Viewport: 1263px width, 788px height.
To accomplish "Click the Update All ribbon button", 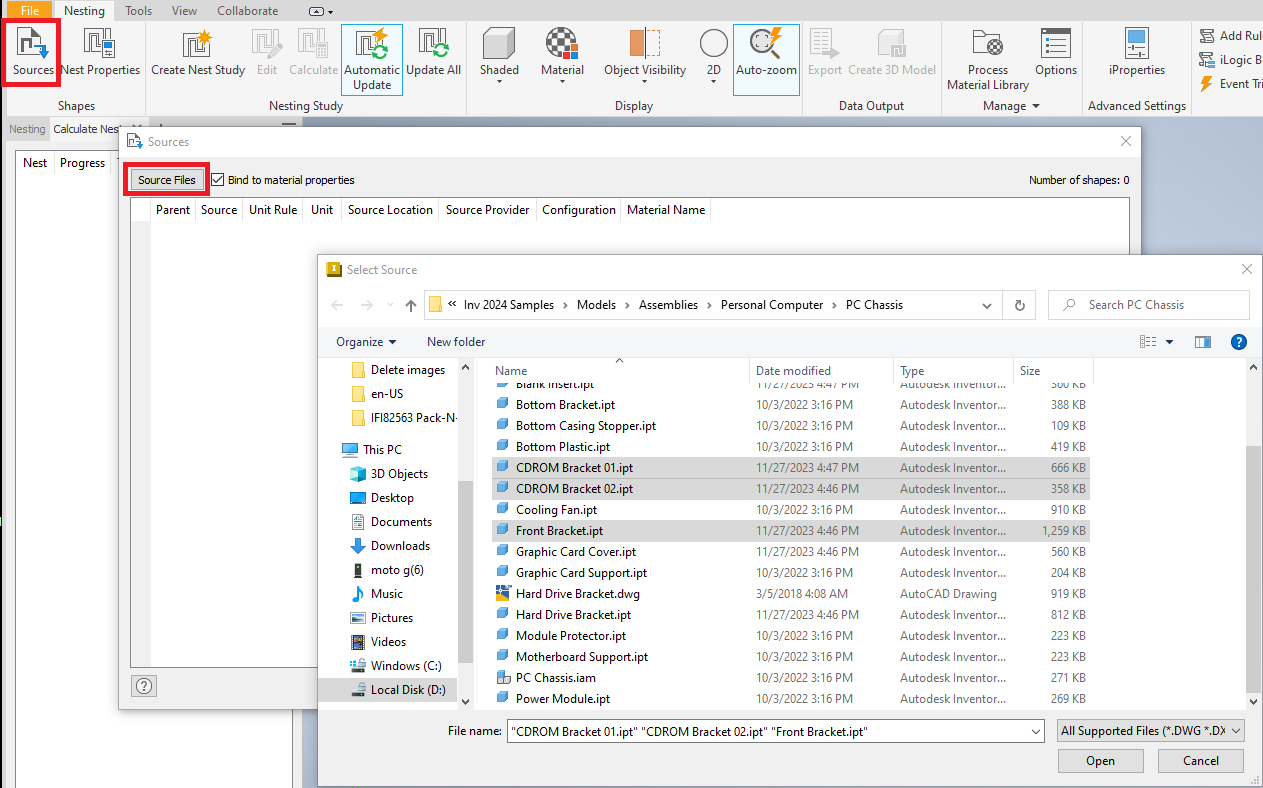I will click(433, 51).
